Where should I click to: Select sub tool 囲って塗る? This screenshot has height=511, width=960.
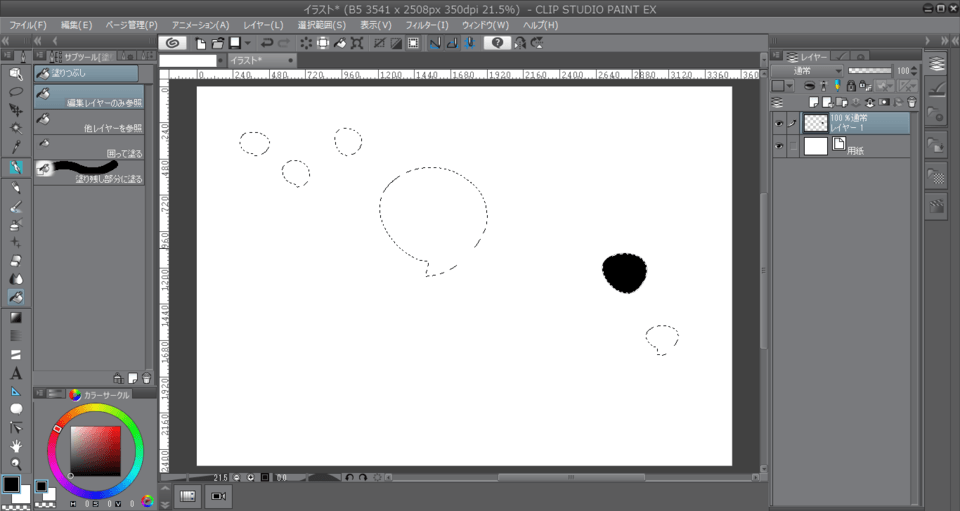(89, 147)
